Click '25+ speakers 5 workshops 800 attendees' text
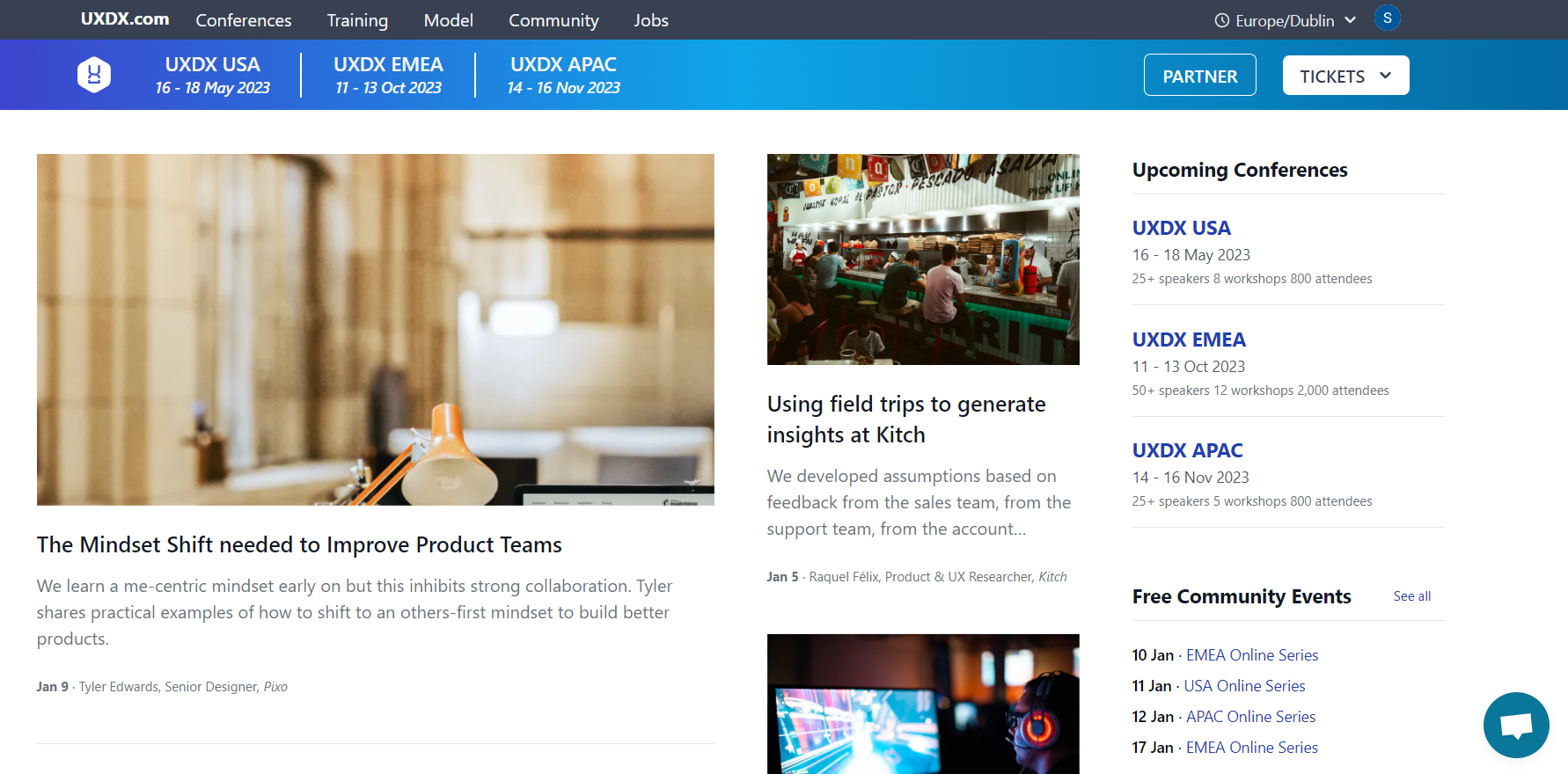1568x774 pixels. click(1252, 501)
